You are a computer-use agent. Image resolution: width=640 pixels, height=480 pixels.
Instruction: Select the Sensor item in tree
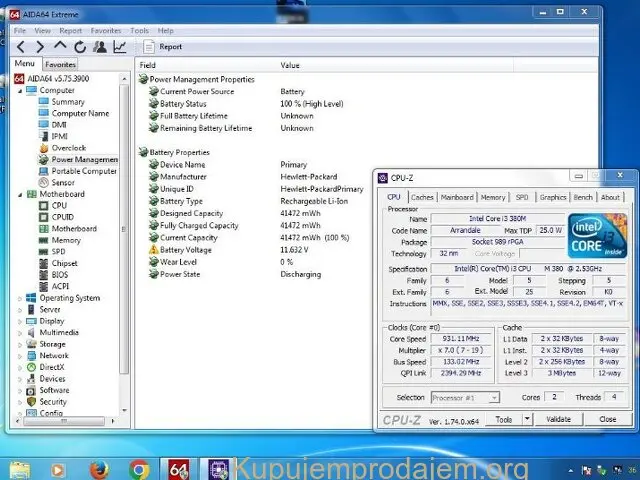[x=62, y=183]
